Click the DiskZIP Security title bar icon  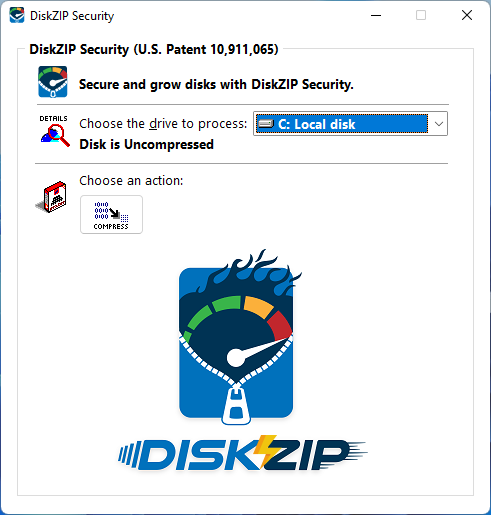click(x=17, y=15)
